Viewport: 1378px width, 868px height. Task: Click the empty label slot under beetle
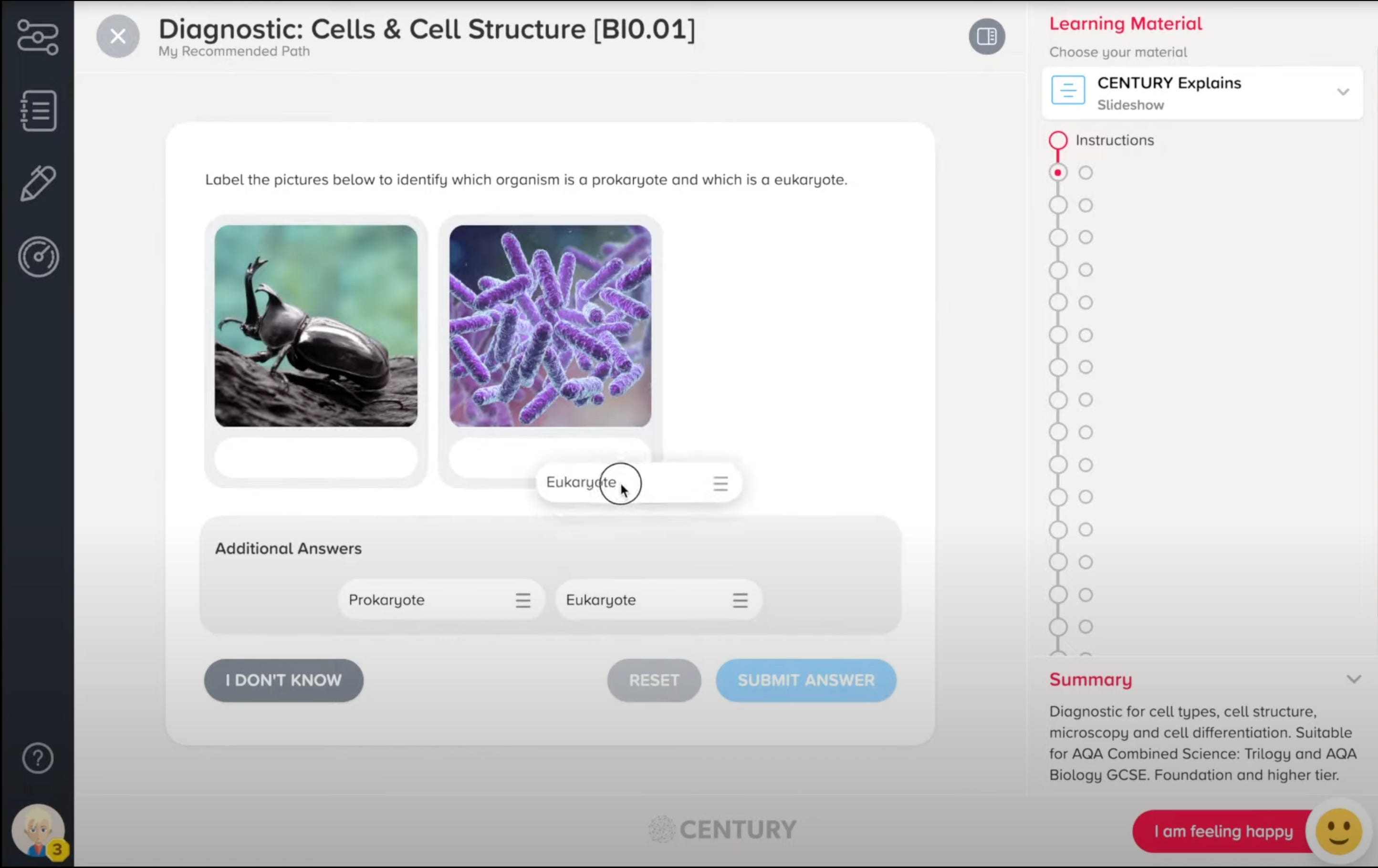316,458
